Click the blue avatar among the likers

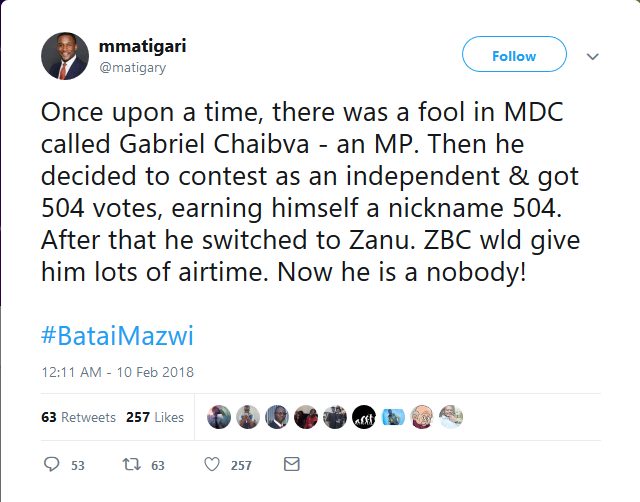pyautogui.click(x=394, y=417)
